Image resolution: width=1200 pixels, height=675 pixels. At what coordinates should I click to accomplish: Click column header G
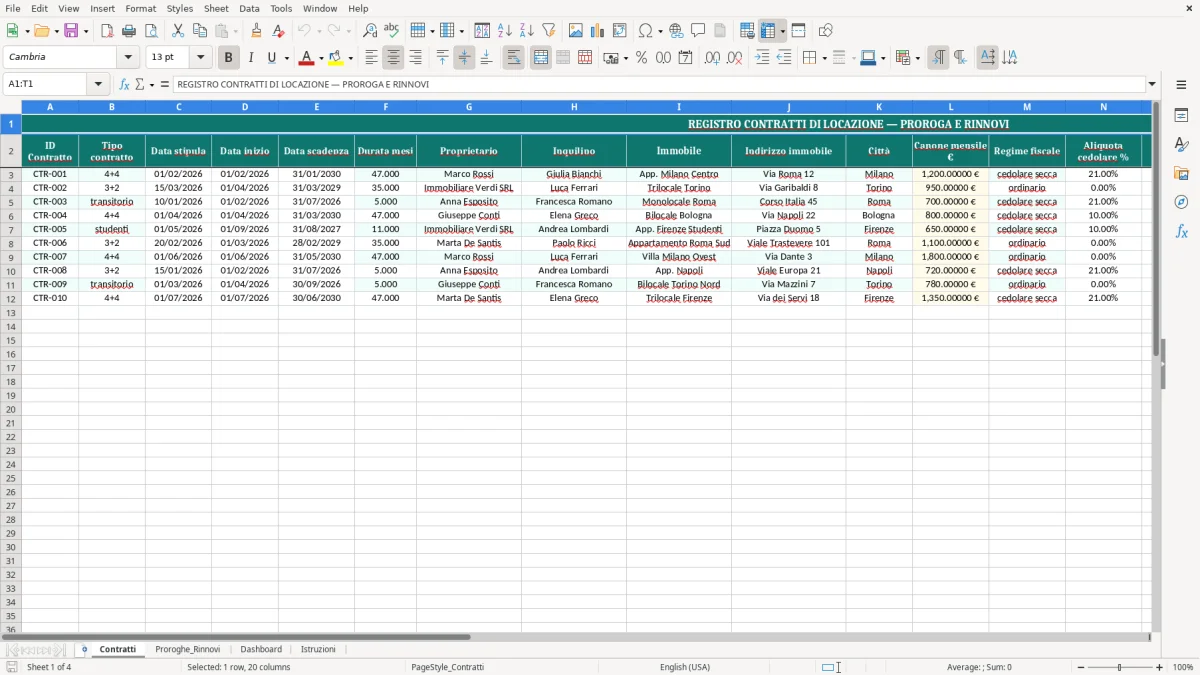point(469,106)
